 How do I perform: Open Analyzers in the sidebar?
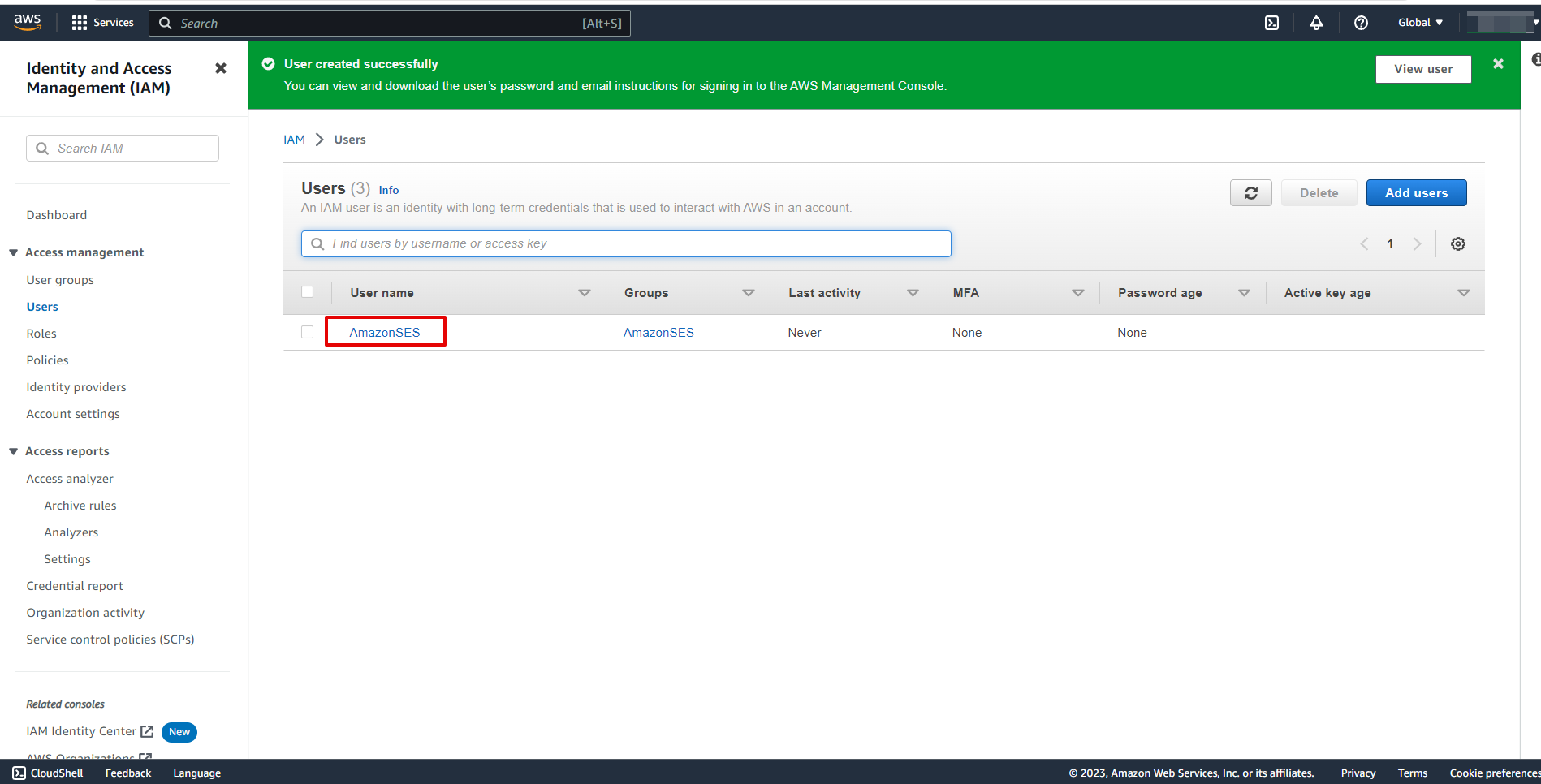[71, 532]
